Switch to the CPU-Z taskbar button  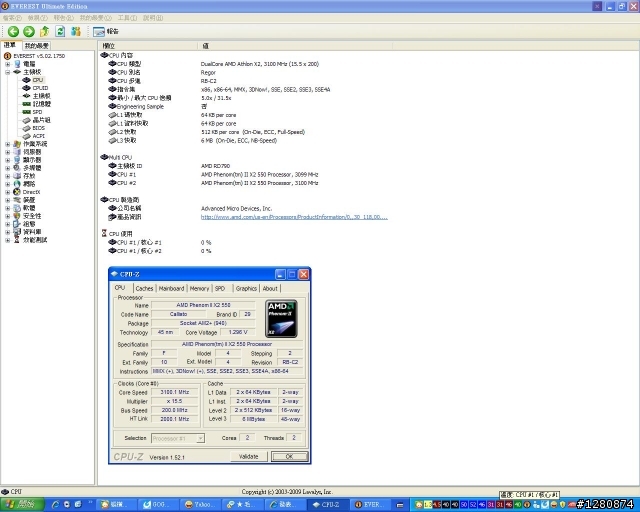327,505
